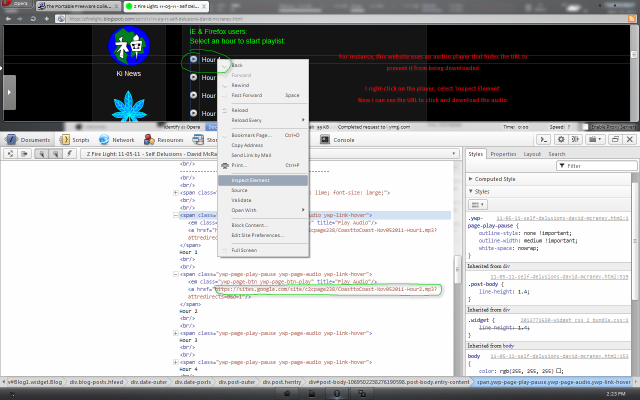
Task: Switch to the Layout tab
Action: (x=532, y=154)
